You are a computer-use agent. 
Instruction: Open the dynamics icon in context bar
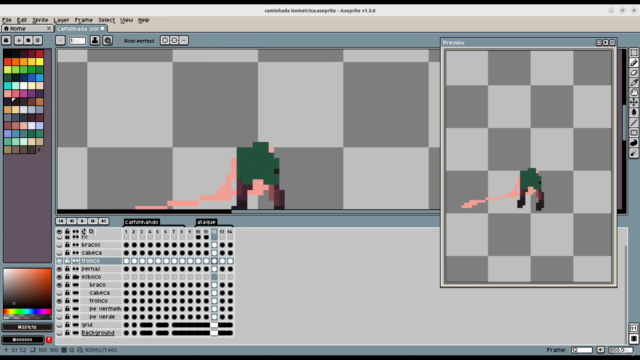click(108, 40)
